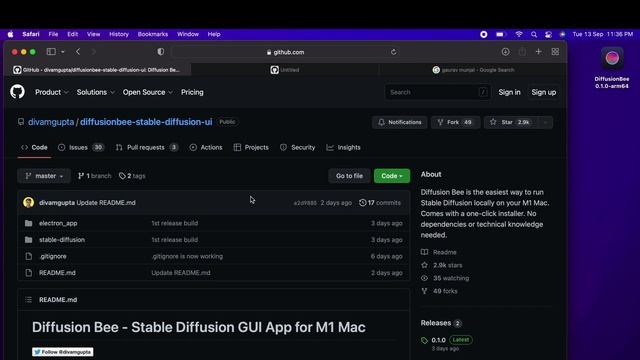Image resolution: width=640 pixels, height=360 pixels.
Task: Open the Insights tab
Action: [x=343, y=147]
